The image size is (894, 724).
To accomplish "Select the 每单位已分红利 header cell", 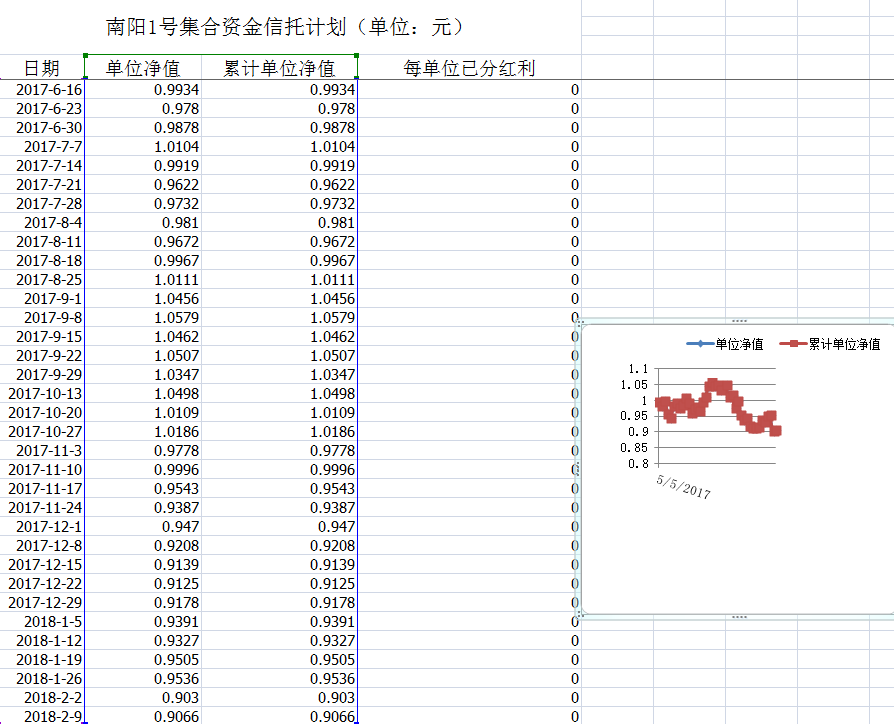I will (469, 68).
